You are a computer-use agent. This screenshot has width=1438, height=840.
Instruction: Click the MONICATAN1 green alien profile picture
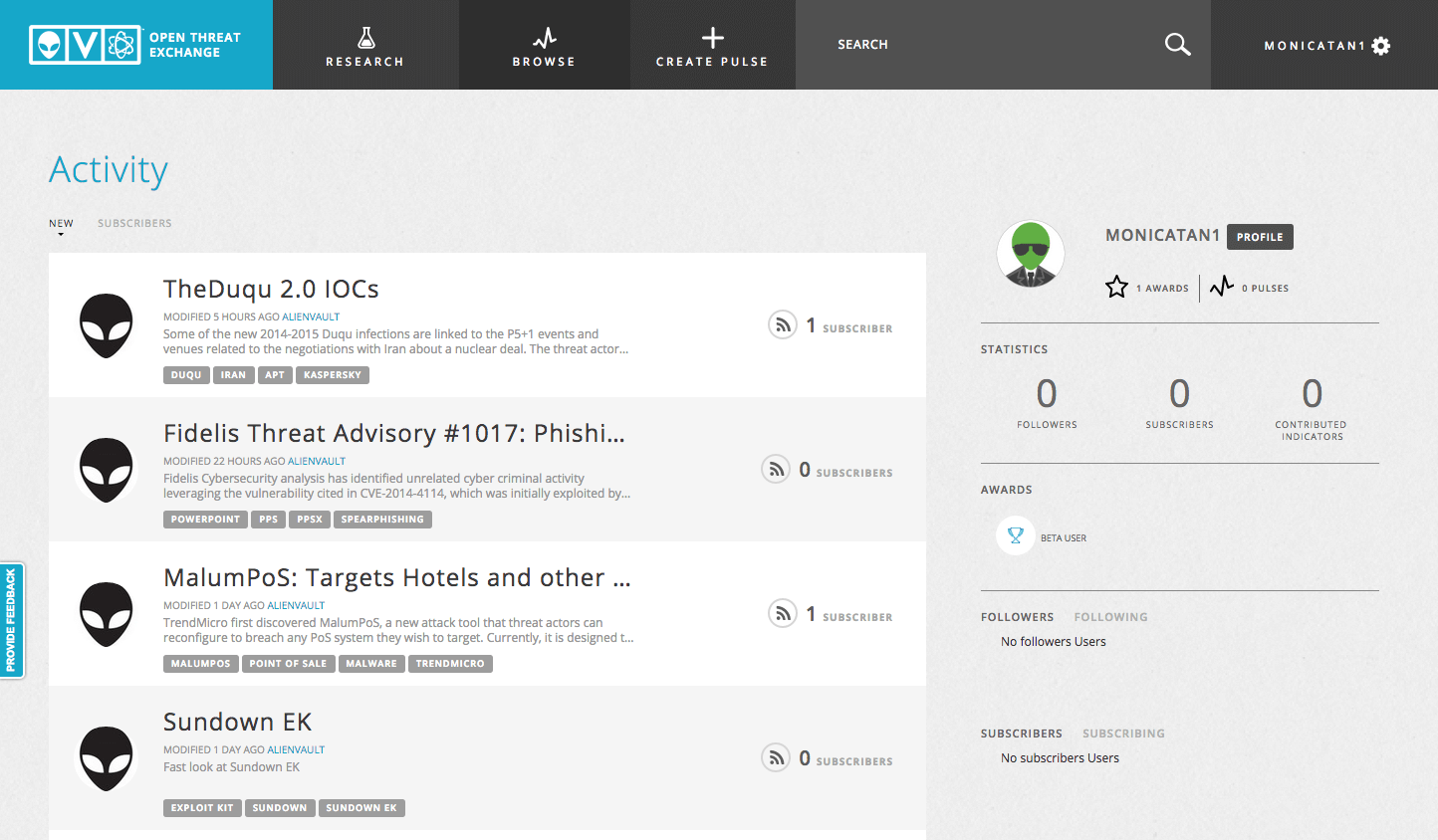[1031, 254]
